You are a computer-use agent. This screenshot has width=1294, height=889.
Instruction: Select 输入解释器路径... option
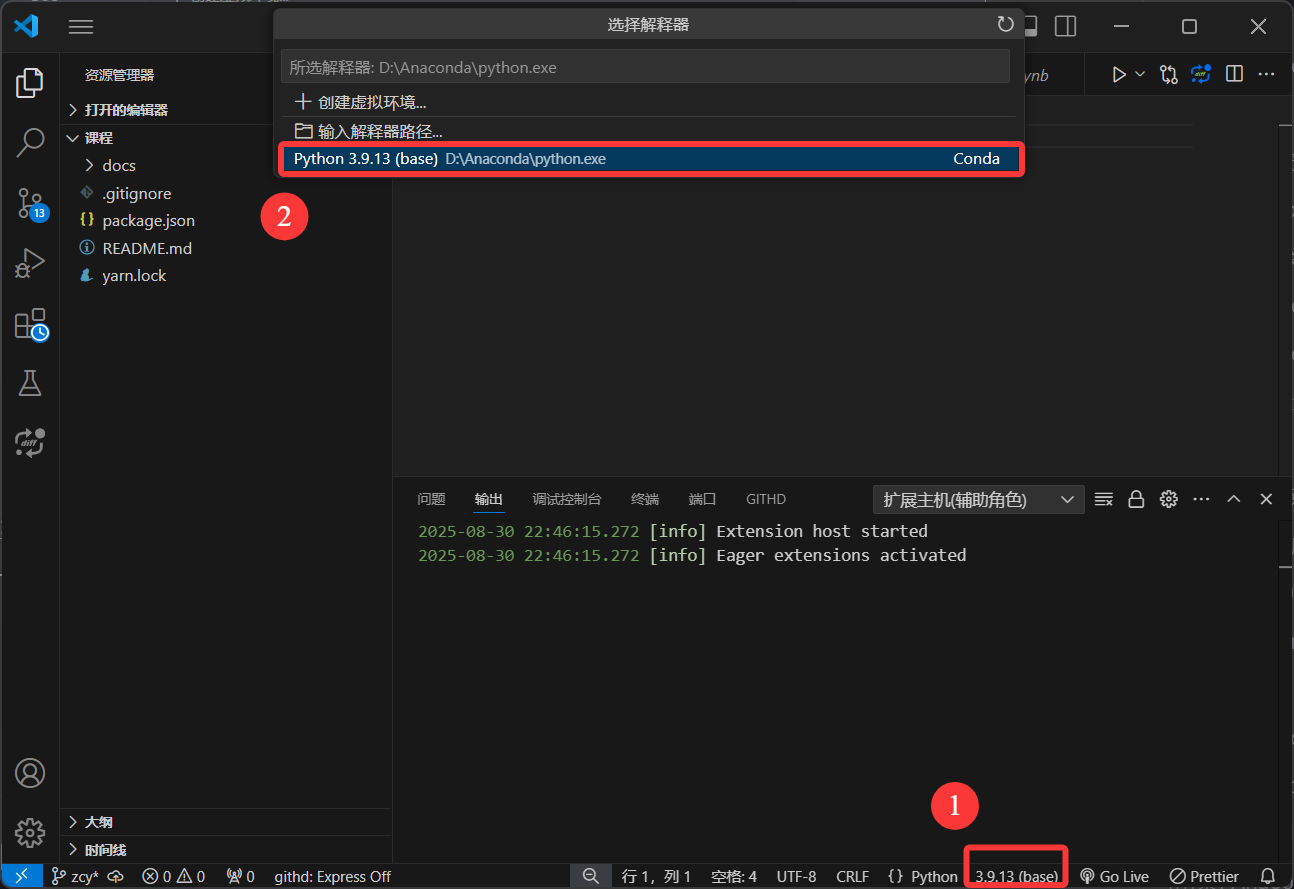[x=649, y=131]
